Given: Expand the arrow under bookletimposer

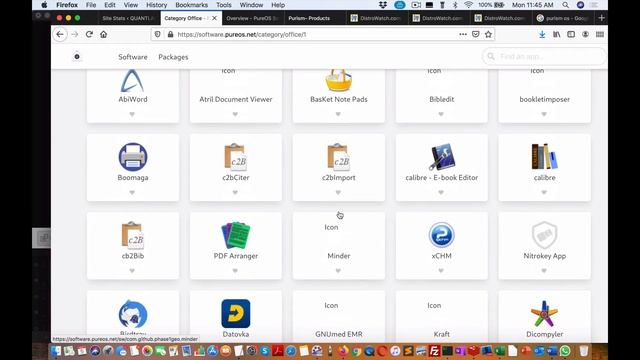Looking at the screenshot, I should point(544,114).
